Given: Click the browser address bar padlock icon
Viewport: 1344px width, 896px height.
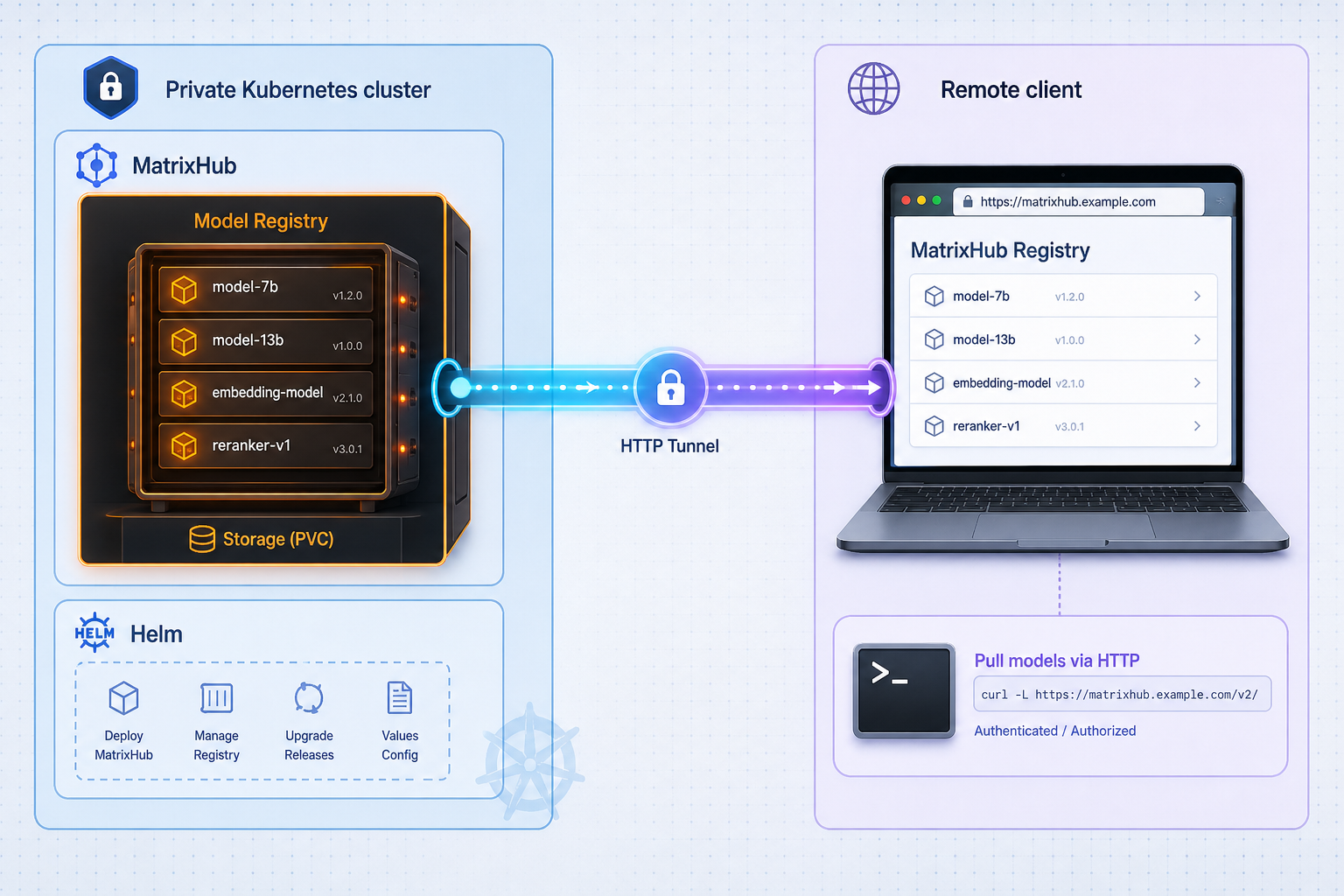Looking at the screenshot, I should click(x=968, y=201).
